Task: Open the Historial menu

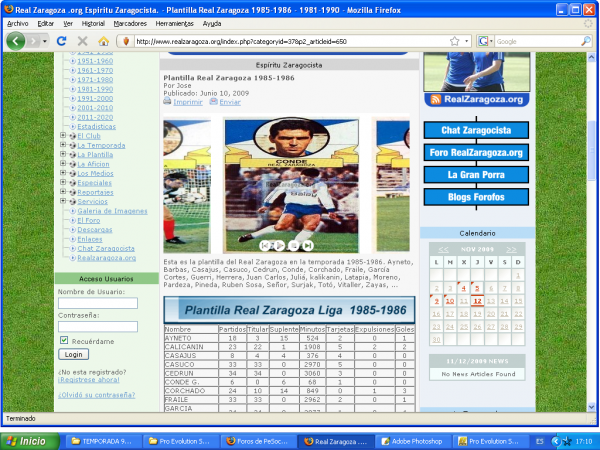Action: pos(93,24)
